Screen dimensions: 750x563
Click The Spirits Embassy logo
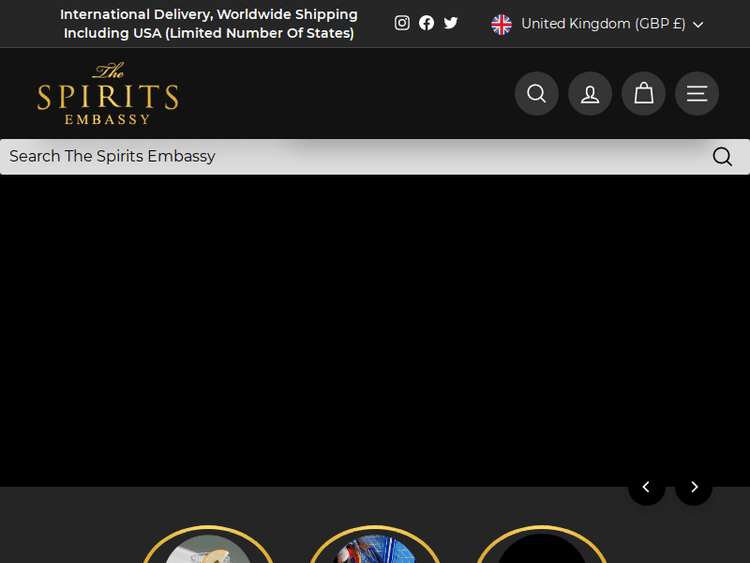pyautogui.click(x=108, y=95)
